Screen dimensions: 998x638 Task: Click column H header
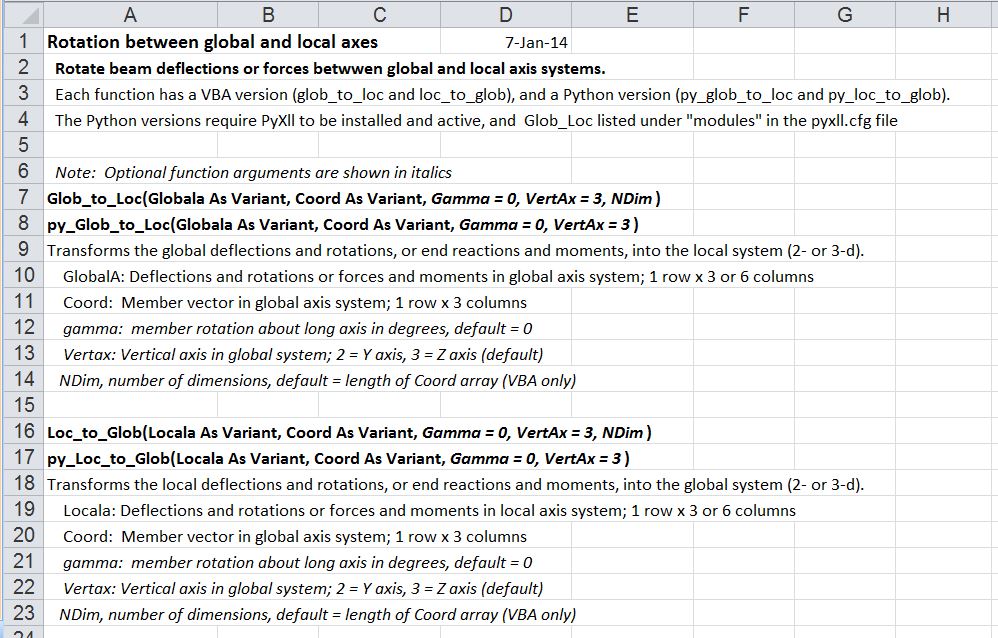click(944, 15)
